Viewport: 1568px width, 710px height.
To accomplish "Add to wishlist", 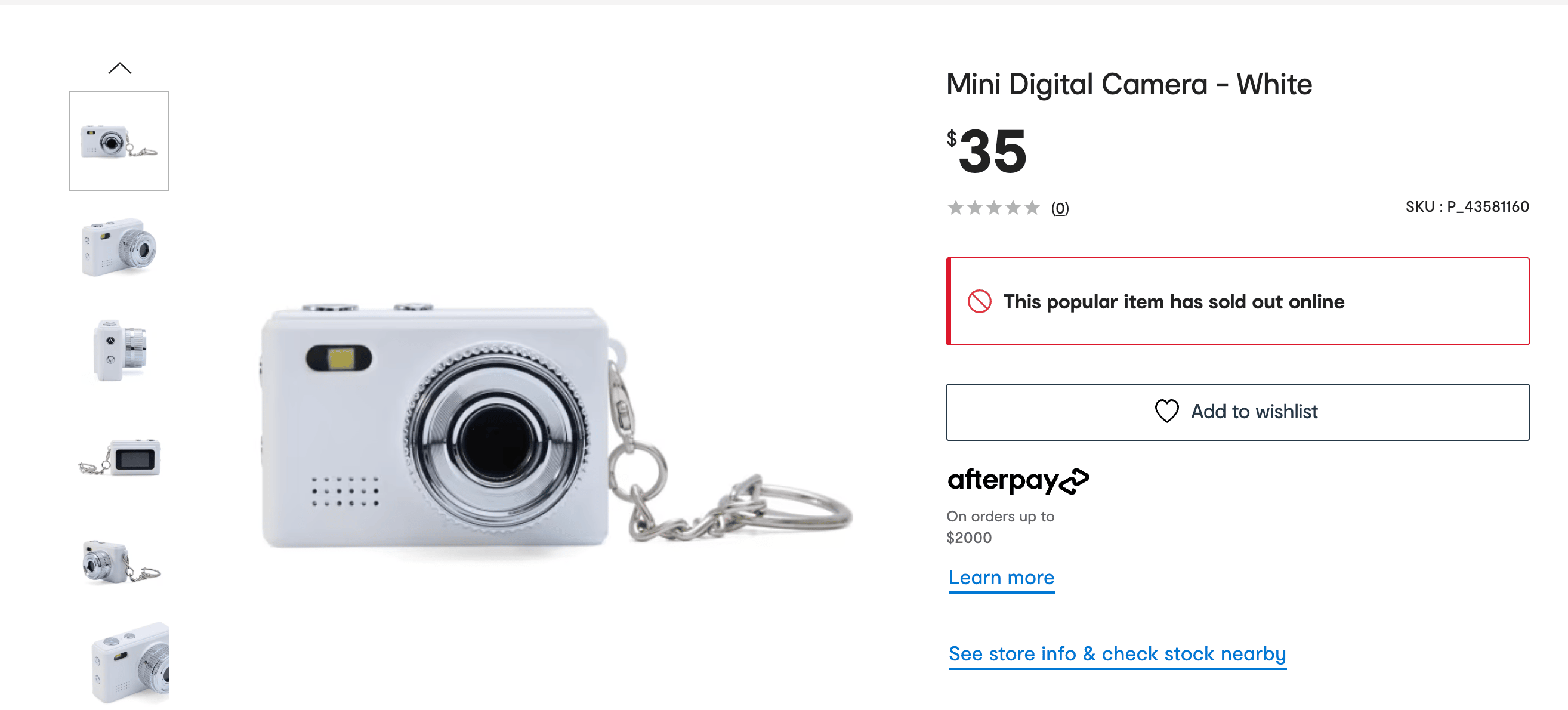I will 1237,412.
